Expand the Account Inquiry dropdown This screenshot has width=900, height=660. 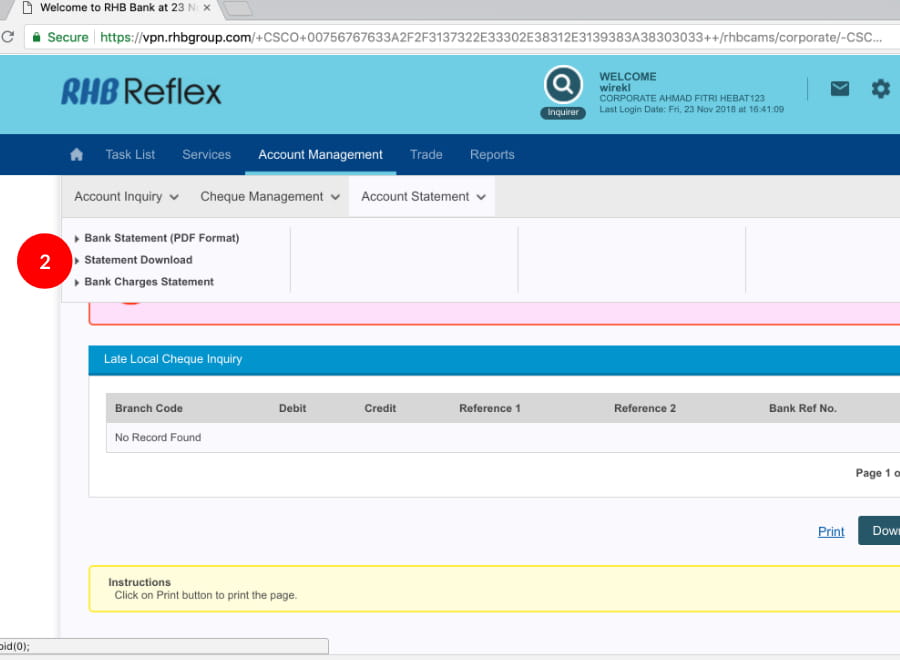point(126,197)
